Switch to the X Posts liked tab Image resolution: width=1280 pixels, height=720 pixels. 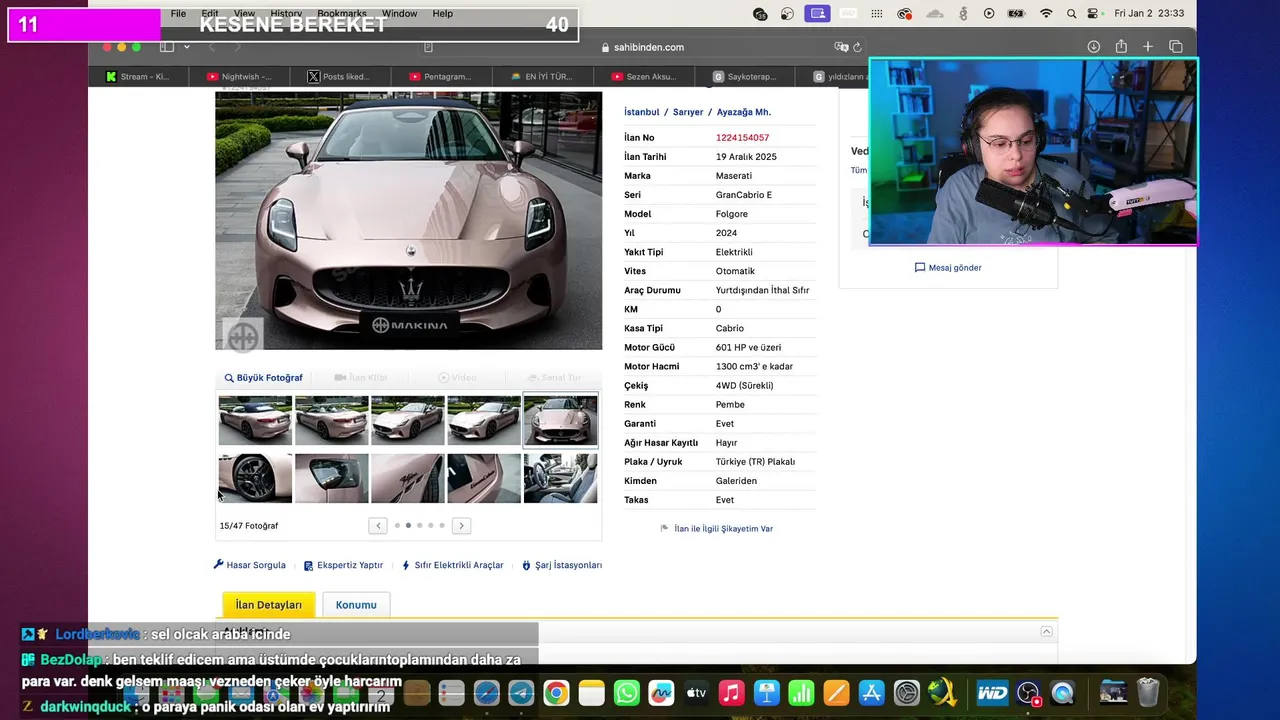[x=340, y=77]
